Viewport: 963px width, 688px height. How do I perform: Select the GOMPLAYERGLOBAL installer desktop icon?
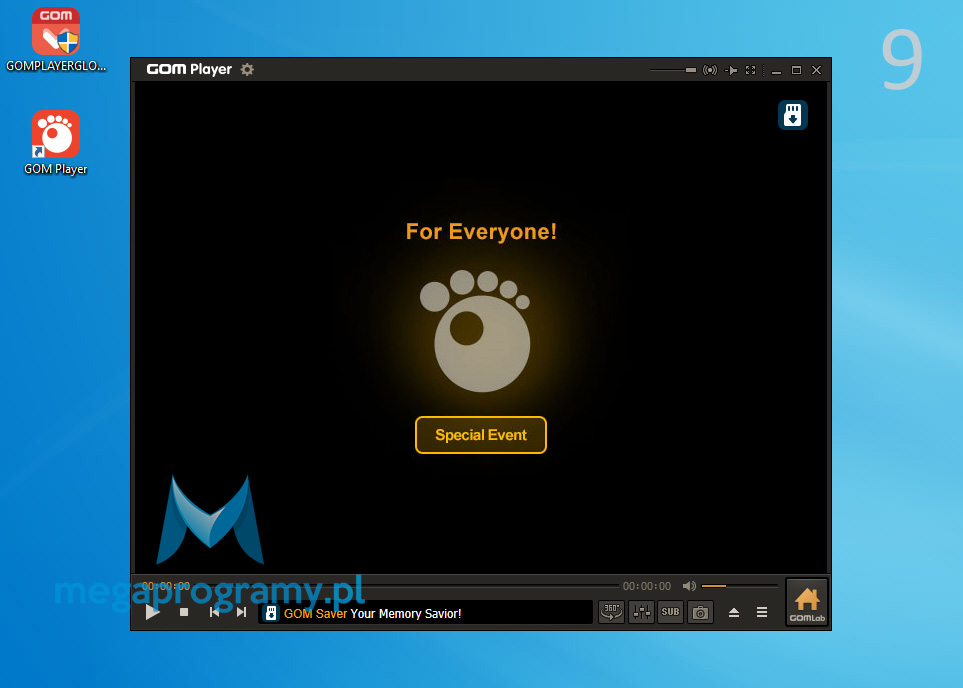click(56, 39)
